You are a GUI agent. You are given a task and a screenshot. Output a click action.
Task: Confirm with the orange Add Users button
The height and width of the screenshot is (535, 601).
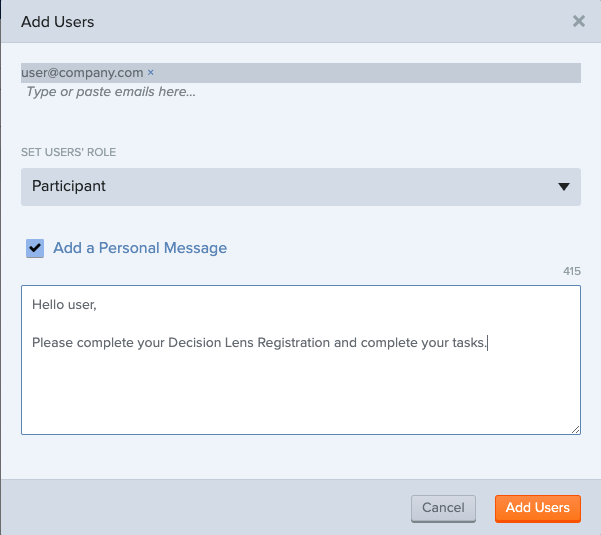pyautogui.click(x=537, y=508)
